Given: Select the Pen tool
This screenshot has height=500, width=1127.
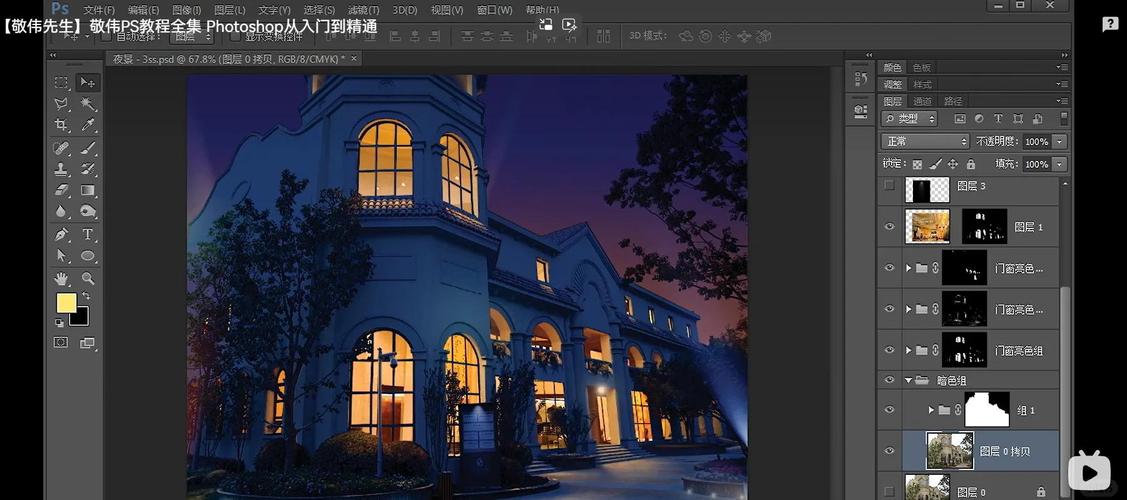Looking at the screenshot, I should tap(61, 235).
